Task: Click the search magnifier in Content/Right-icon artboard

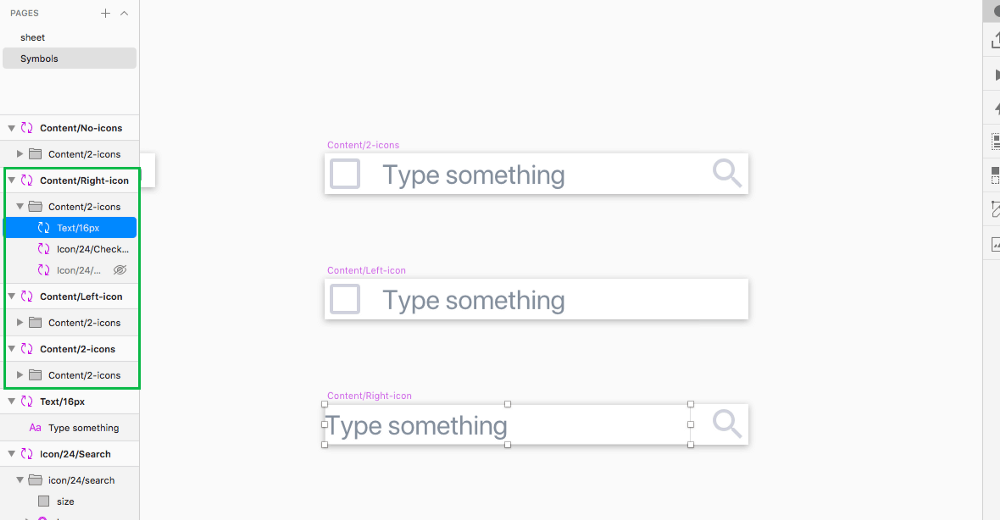Action: [727, 424]
